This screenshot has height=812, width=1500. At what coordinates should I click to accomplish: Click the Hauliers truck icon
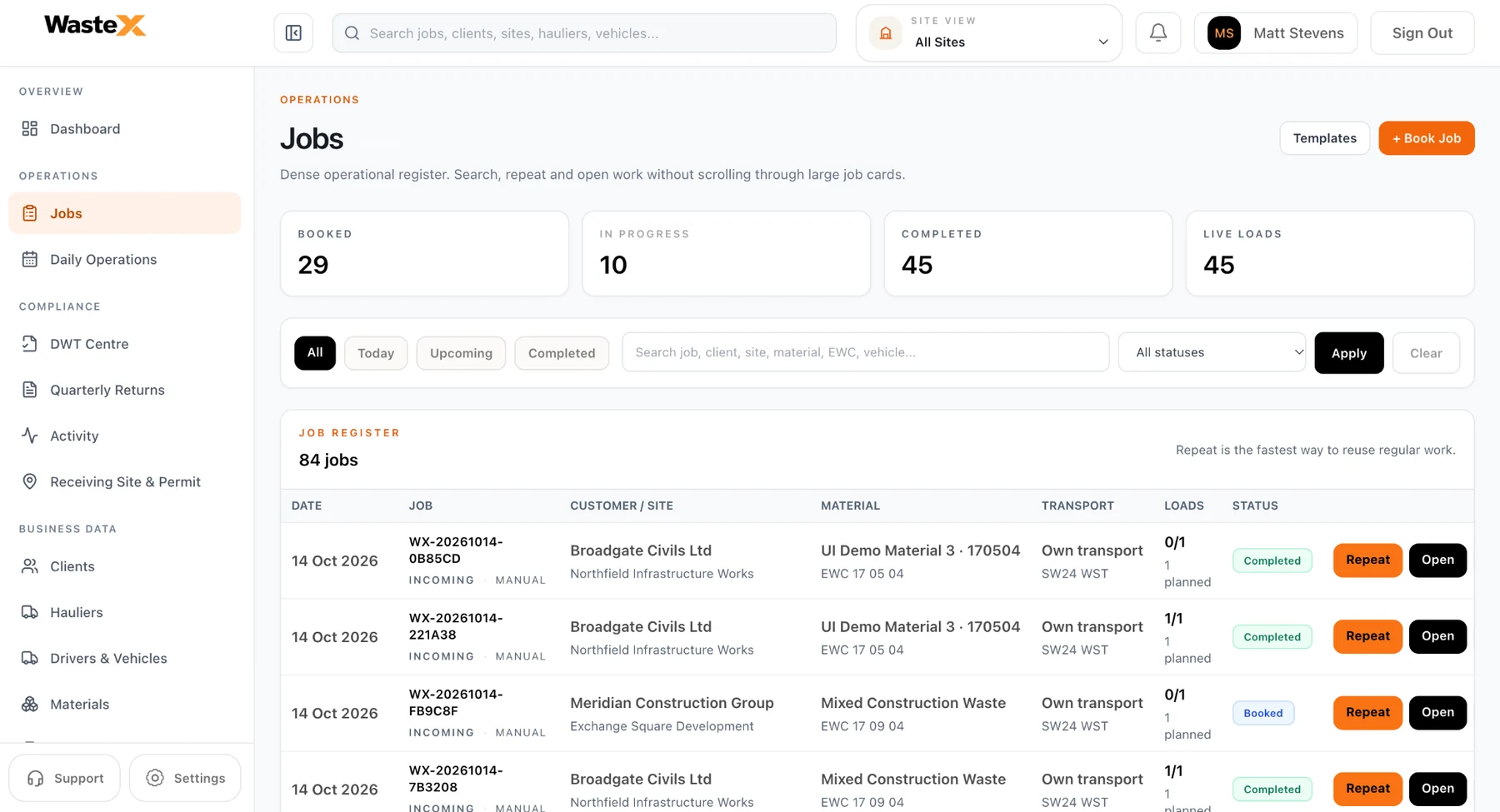coord(30,612)
